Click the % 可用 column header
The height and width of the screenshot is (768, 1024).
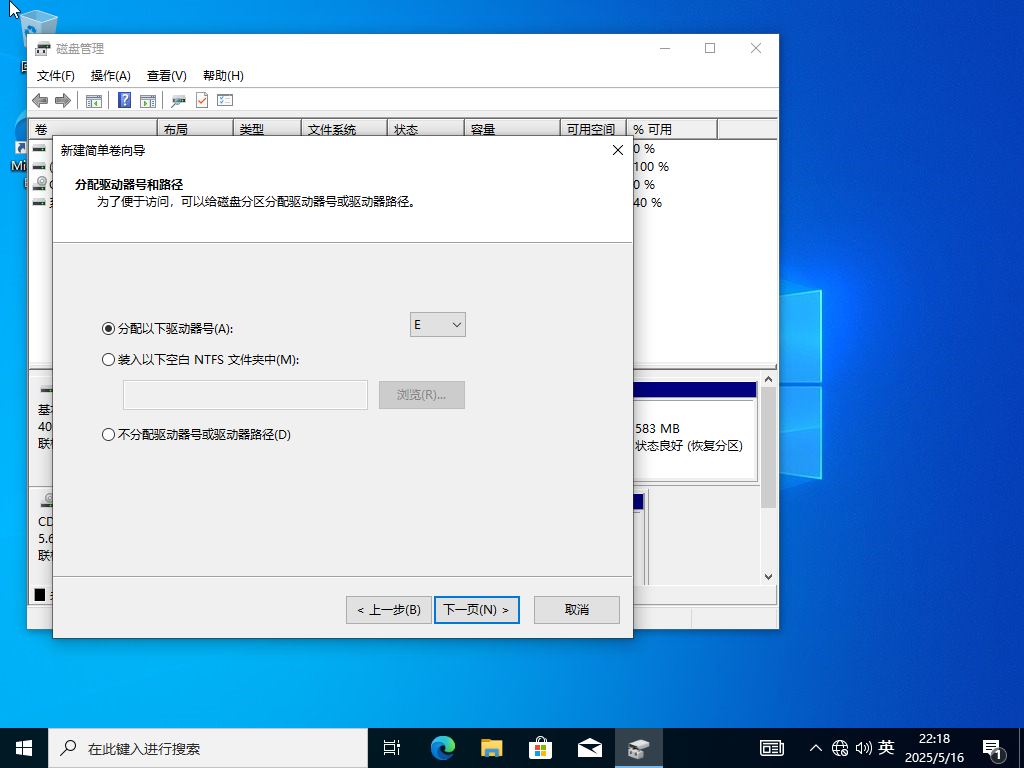pyautogui.click(x=672, y=129)
